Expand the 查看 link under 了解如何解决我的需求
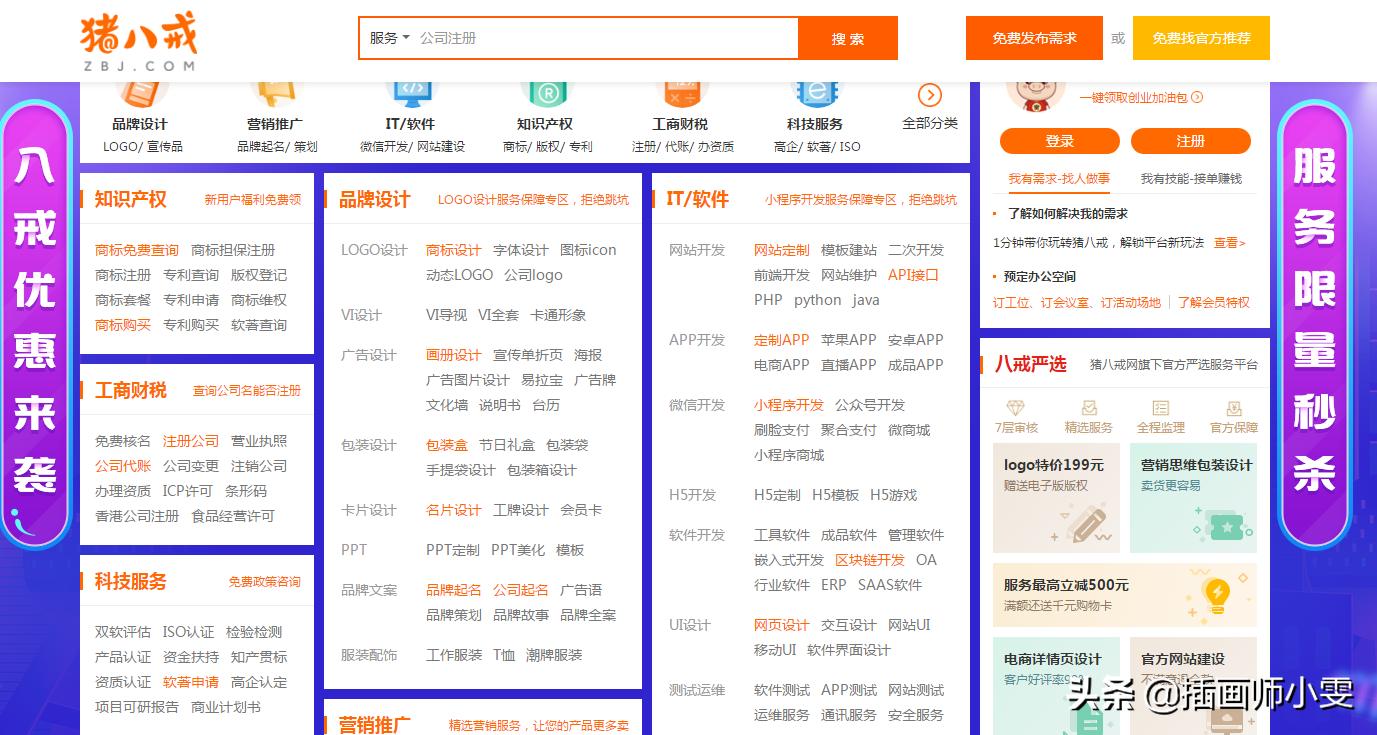The width and height of the screenshot is (1377, 735). (x=1229, y=242)
